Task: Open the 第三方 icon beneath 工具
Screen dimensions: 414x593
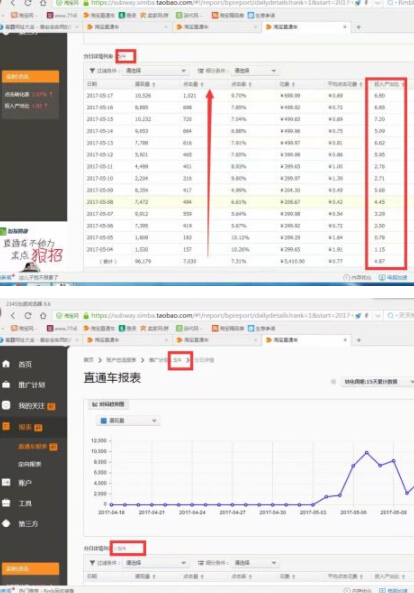Action: (6, 523)
